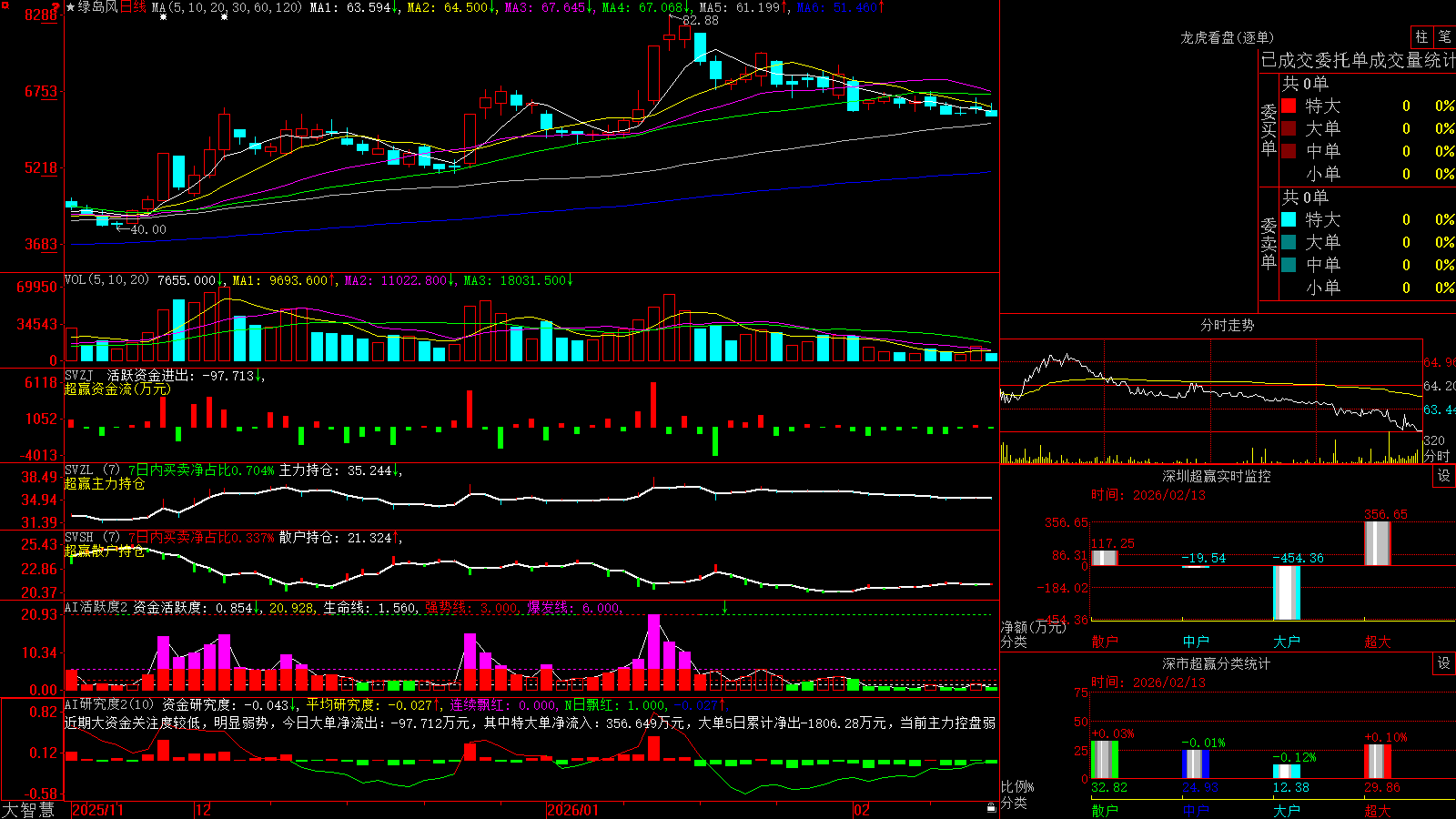The width and height of the screenshot is (1456, 819).
Task: Click the 分时走势 intraday chart title
Action: 1228,325
